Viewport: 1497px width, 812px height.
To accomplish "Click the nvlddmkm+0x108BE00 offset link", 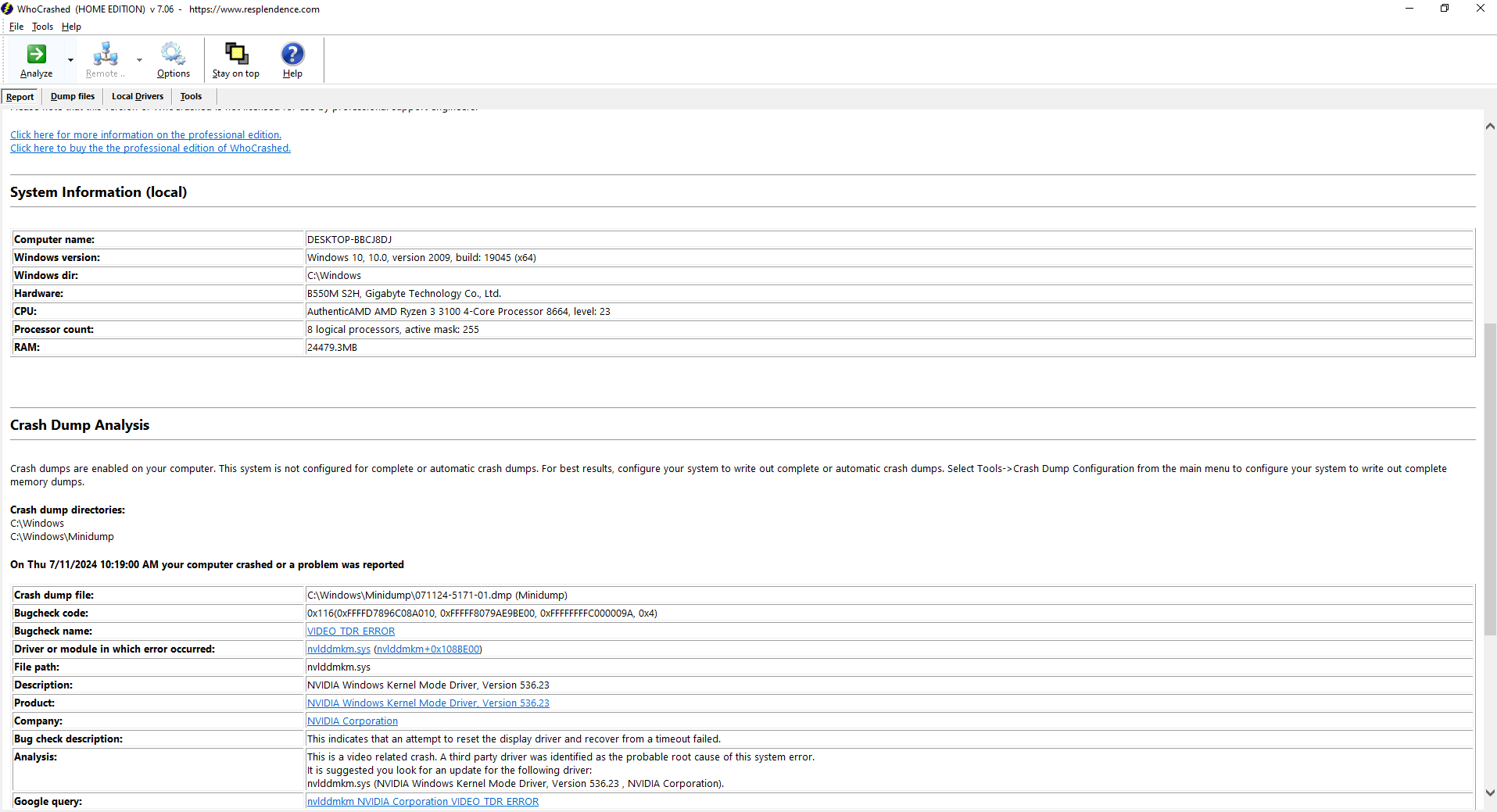I will tap(428, 649).
